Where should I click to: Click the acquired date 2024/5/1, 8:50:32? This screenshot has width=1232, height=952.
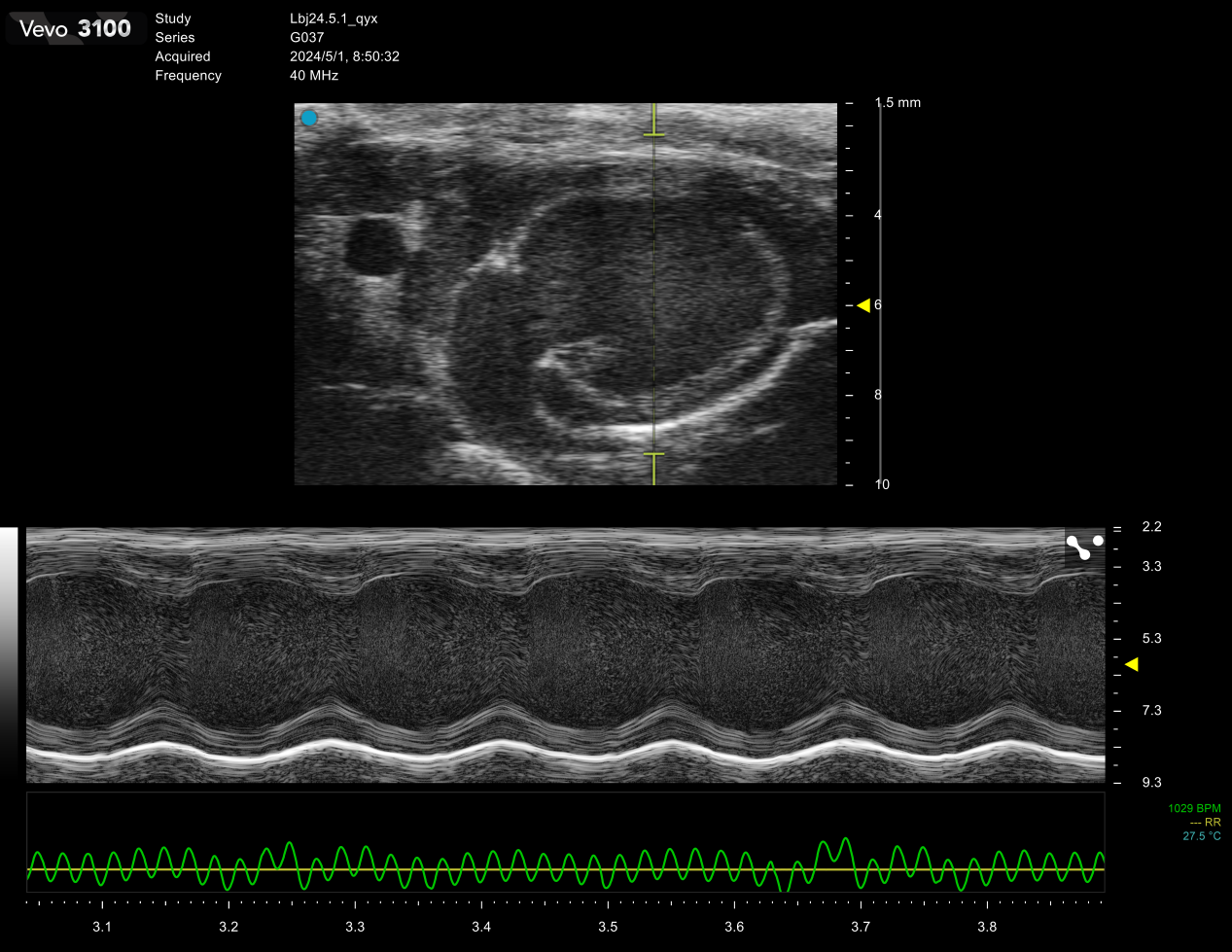[344, 56]
